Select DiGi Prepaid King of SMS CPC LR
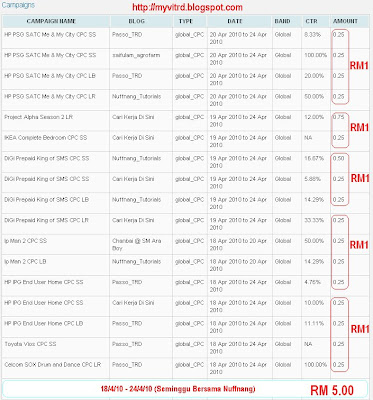 click(x=46, y=220)
